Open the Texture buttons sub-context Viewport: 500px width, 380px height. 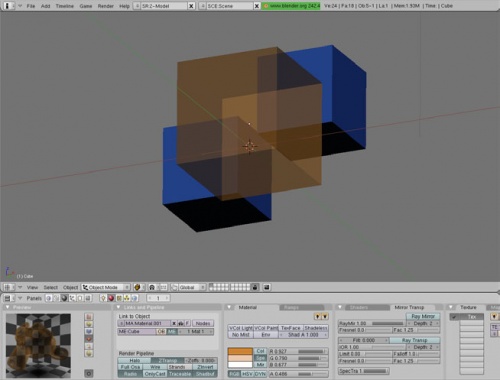click(119, 298)
